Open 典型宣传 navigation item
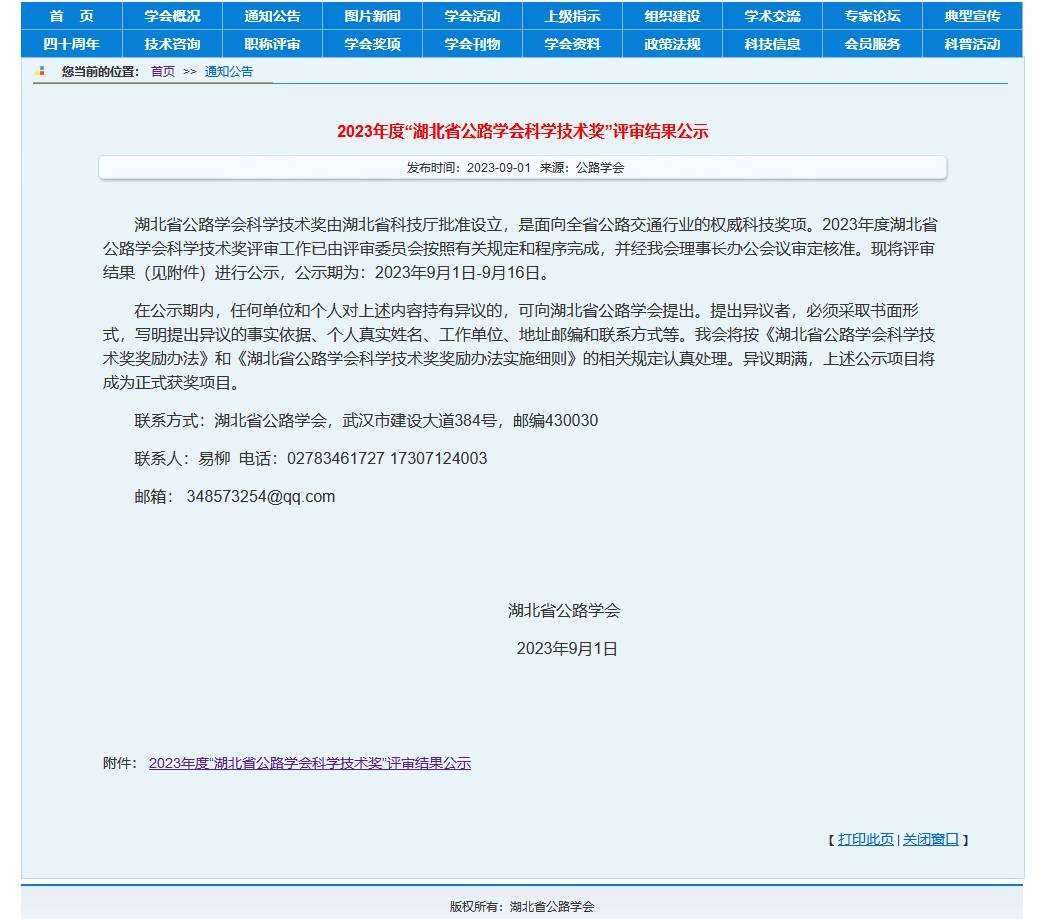 [x=972, y=16]
